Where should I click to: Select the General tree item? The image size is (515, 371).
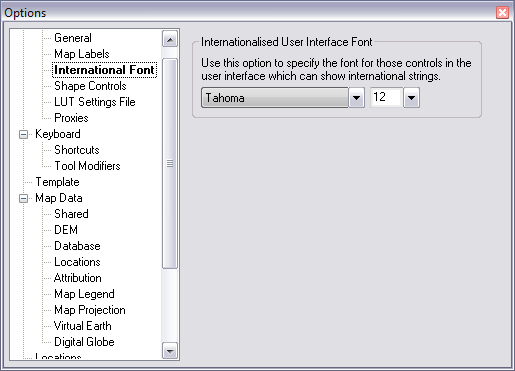click(73, 38)
